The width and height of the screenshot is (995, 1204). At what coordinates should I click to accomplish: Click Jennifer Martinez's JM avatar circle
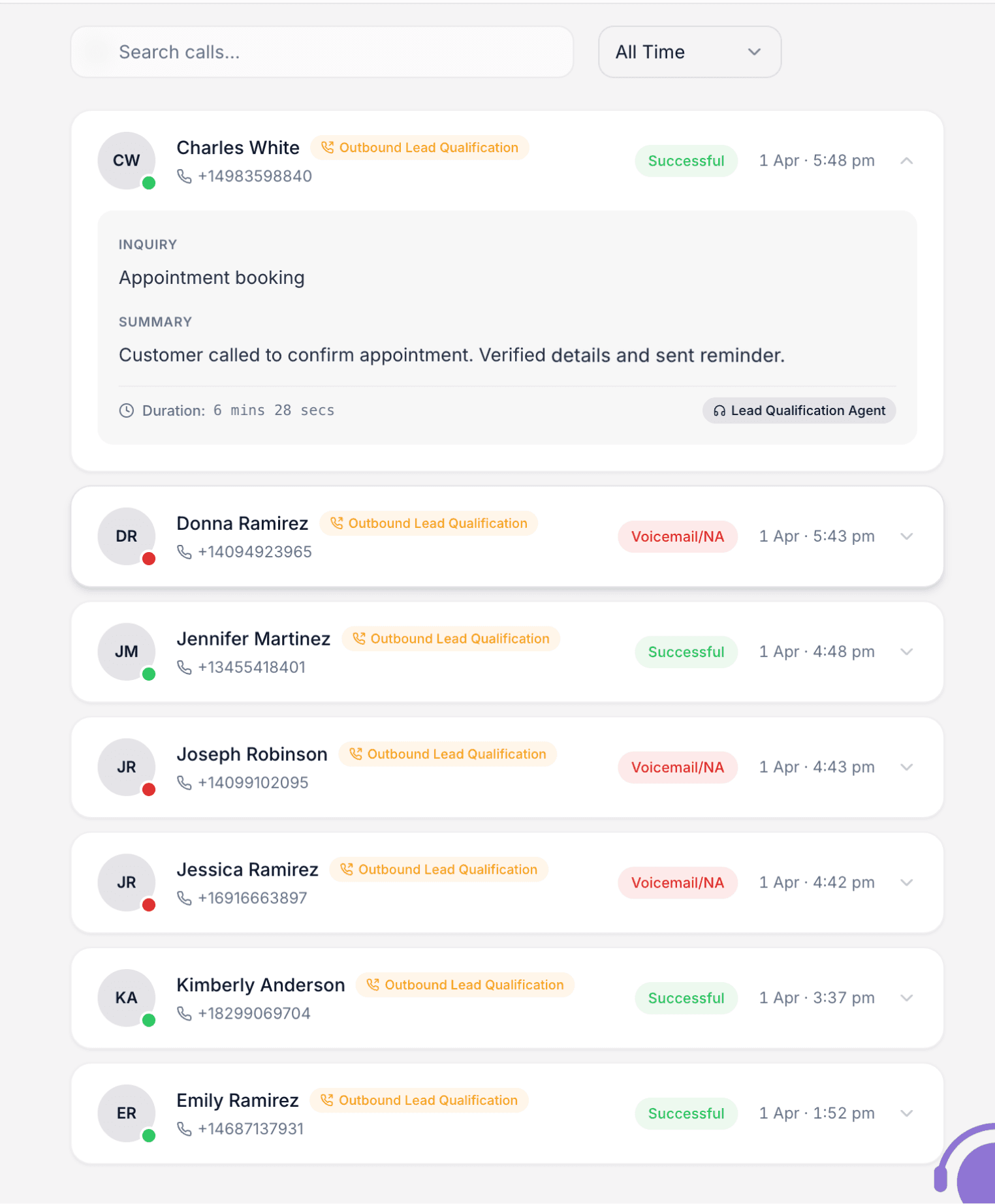[x=126, y=652]
